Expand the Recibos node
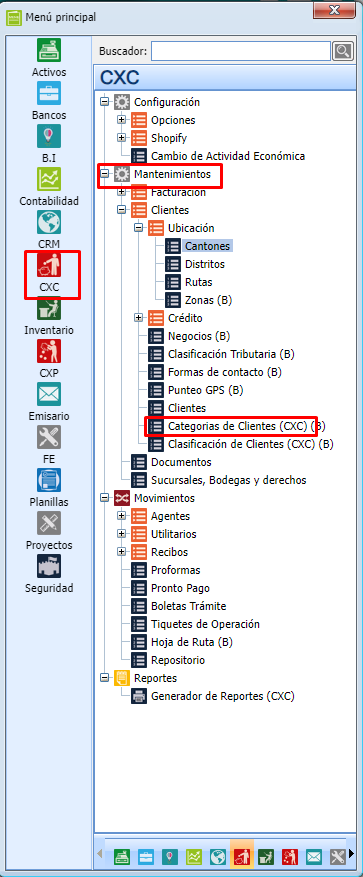Viewport: 363px width, 877px height. click(x=121, y=551)
